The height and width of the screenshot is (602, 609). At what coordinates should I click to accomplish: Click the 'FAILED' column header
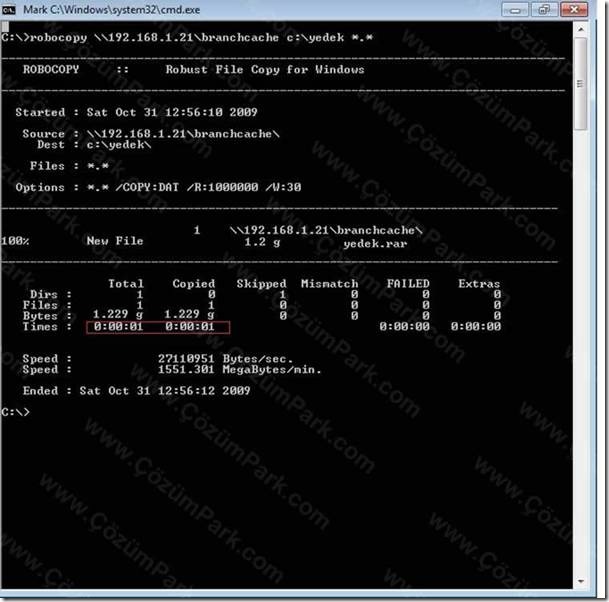(408, 284)
